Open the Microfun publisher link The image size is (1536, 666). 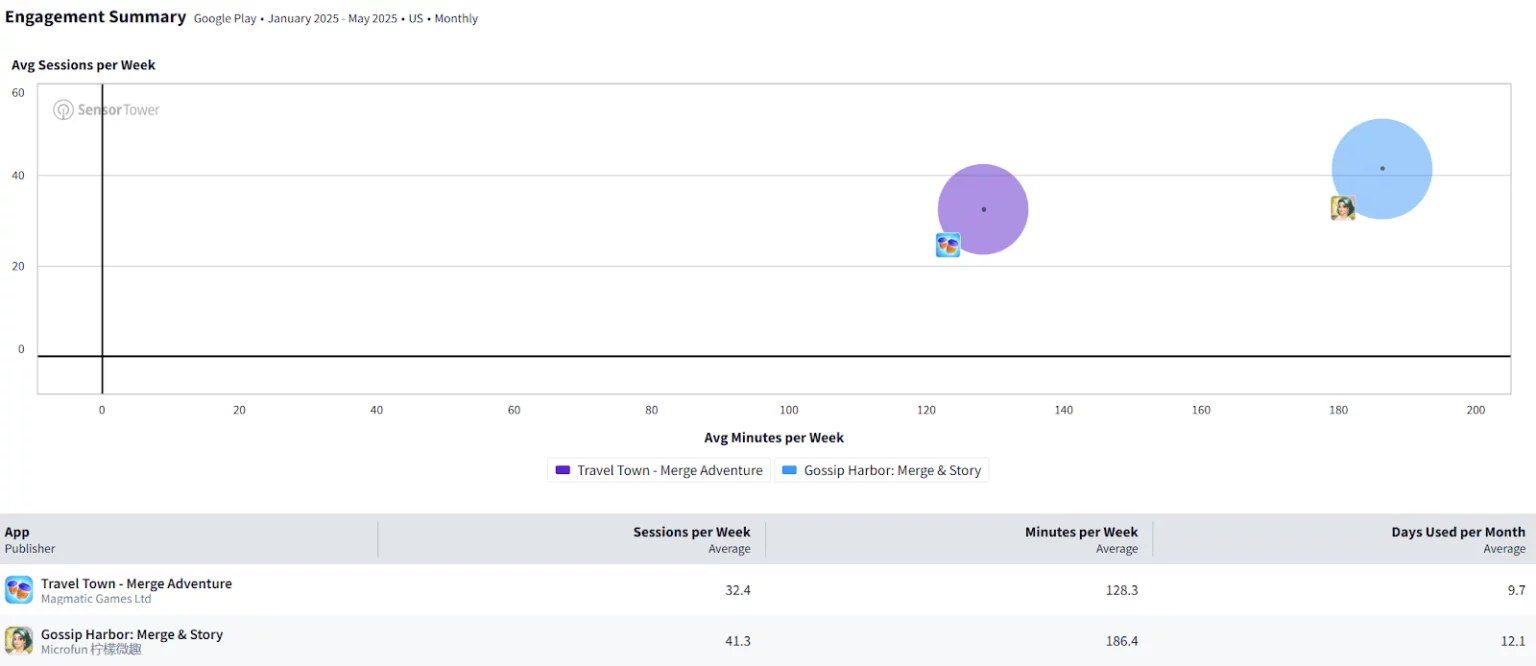(x=91, y=650)
